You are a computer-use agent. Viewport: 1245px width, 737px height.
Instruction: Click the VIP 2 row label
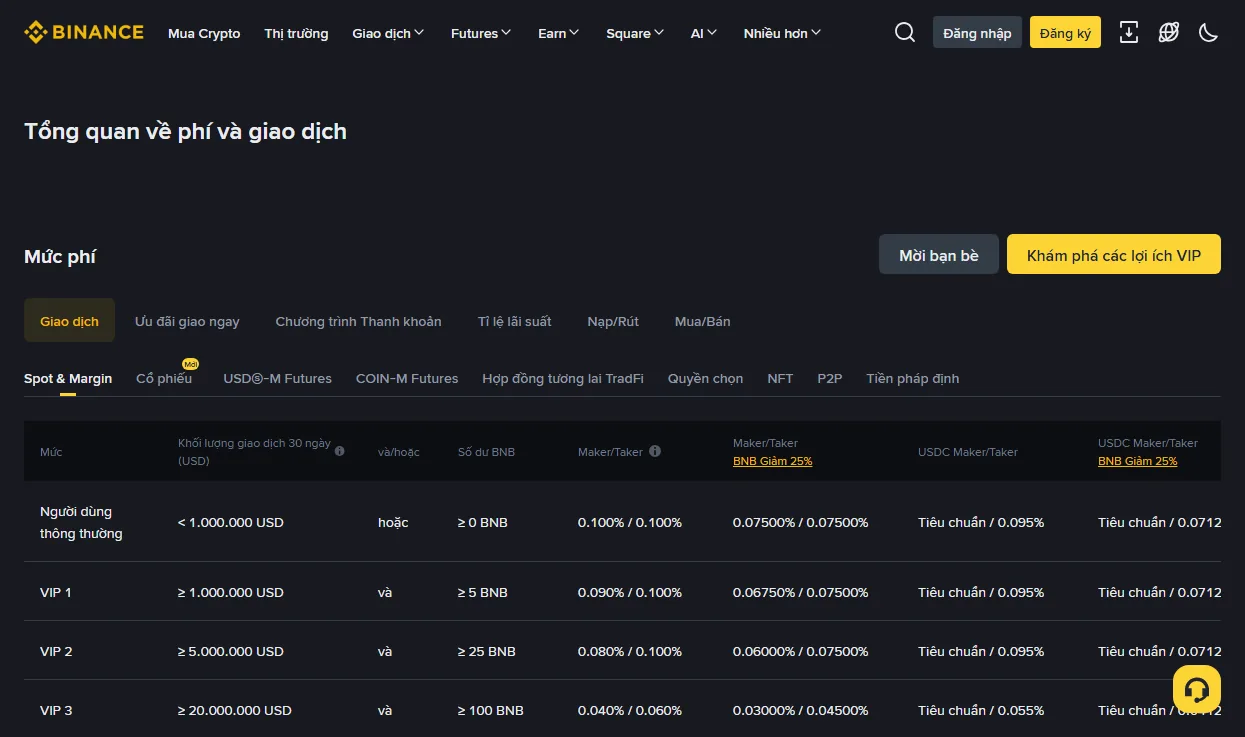pyautogui.click(x=56, y=651)
